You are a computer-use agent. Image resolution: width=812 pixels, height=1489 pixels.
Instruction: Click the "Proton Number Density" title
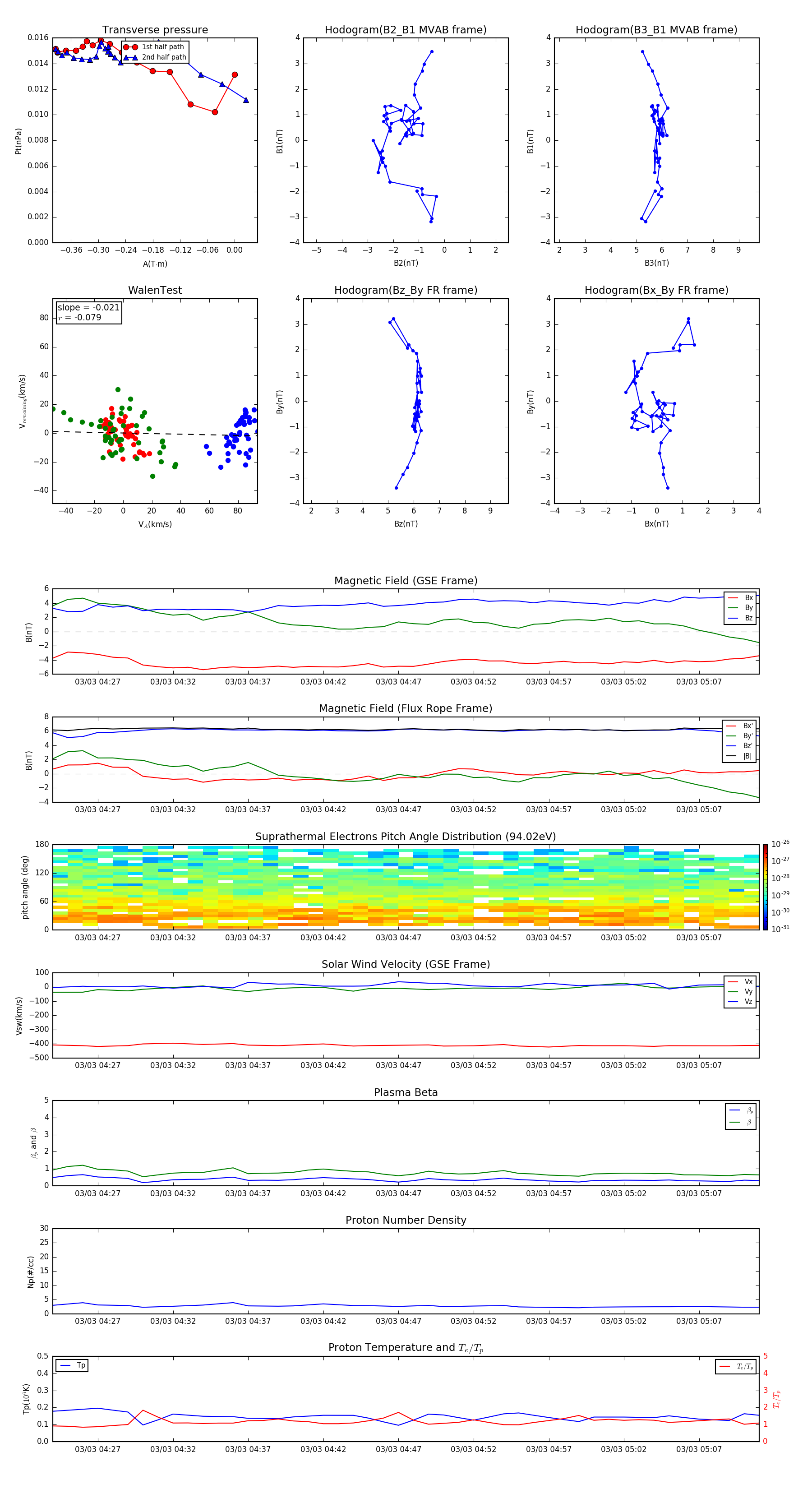pos(406,1220)
